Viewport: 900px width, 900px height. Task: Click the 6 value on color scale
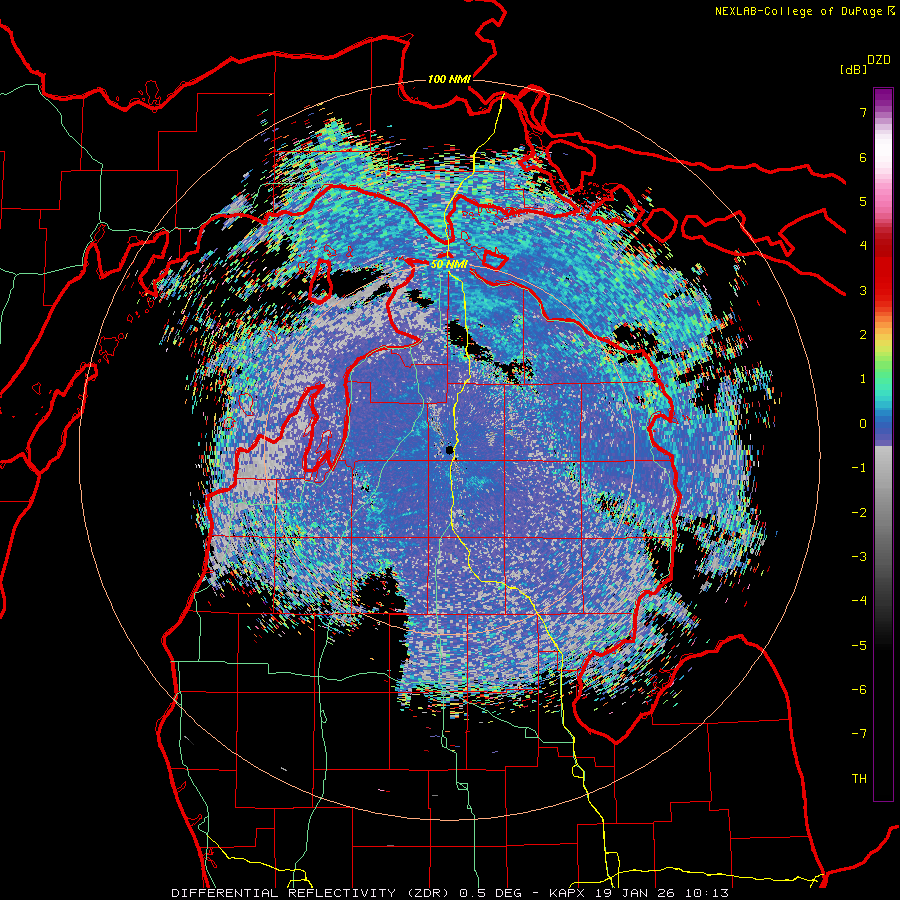point(863,157)
